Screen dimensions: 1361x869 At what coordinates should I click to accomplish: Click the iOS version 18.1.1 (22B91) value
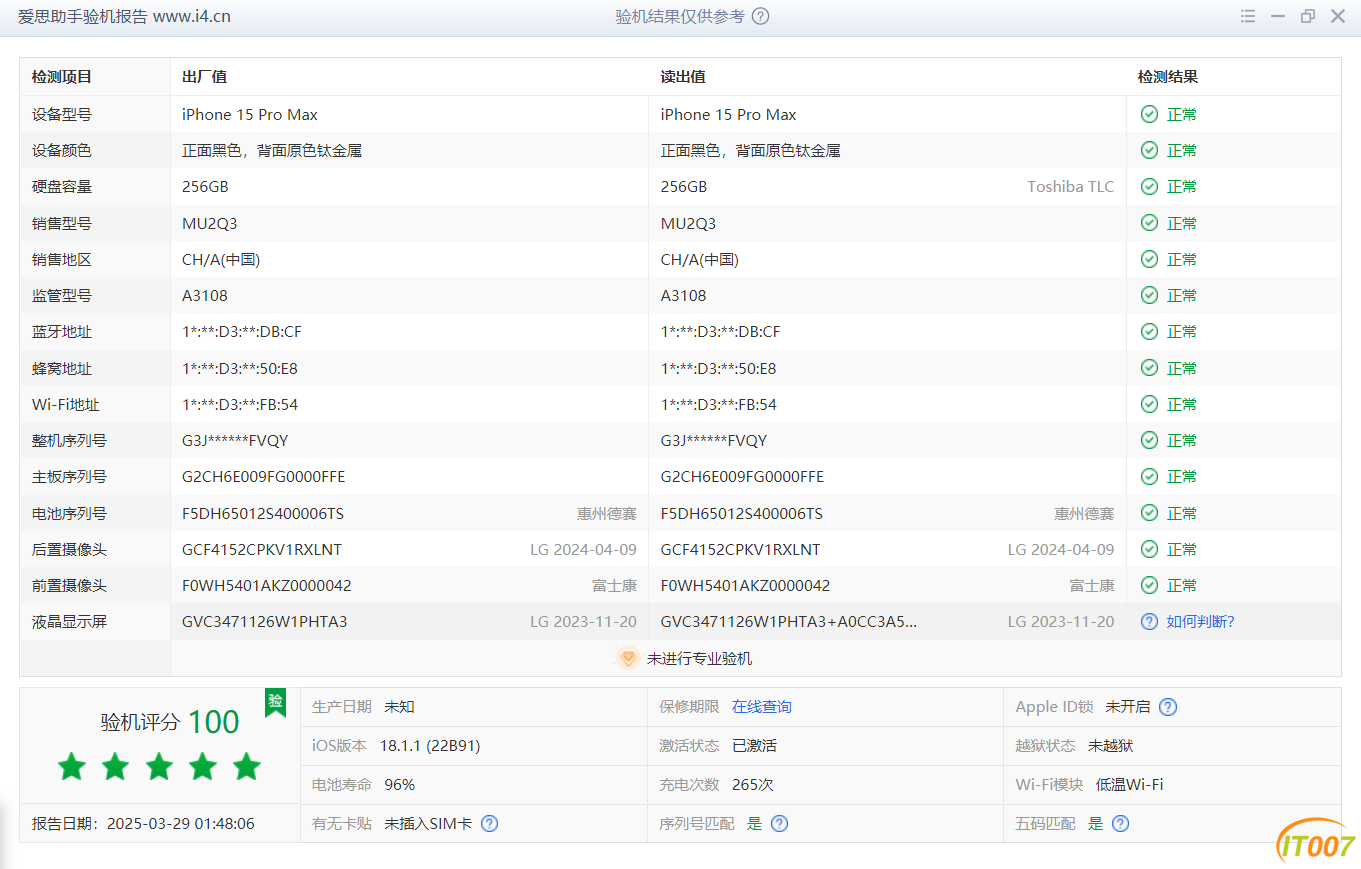coord(429,746)
